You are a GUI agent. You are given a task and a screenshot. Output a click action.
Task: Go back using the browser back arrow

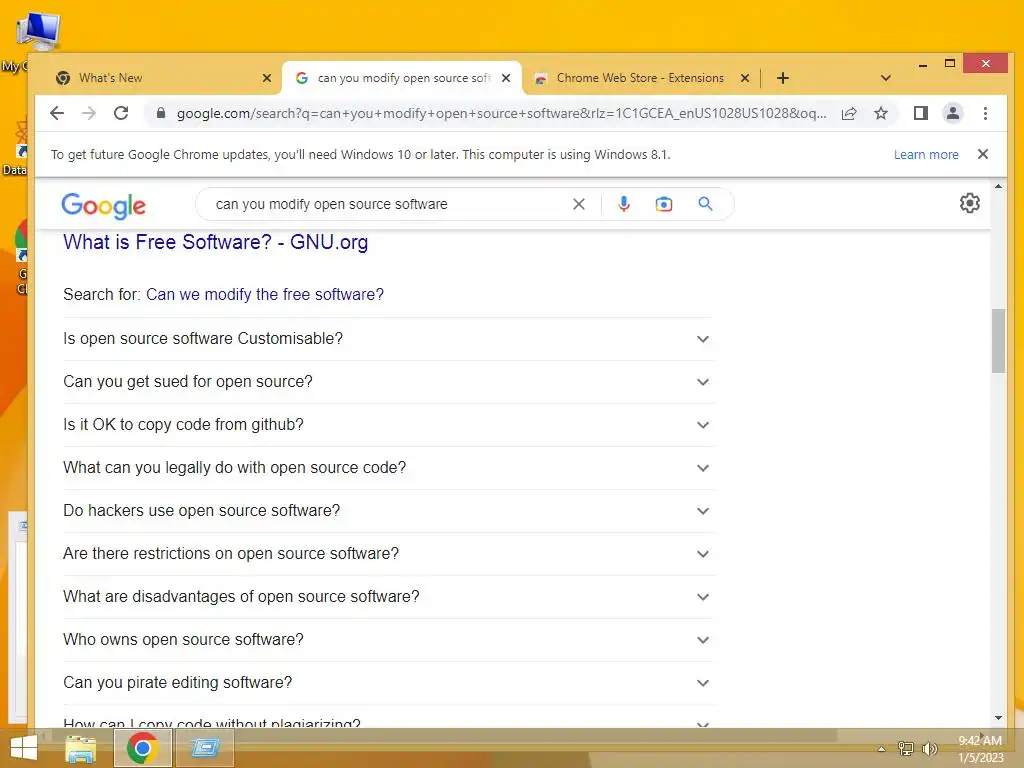tap(57, 113)
